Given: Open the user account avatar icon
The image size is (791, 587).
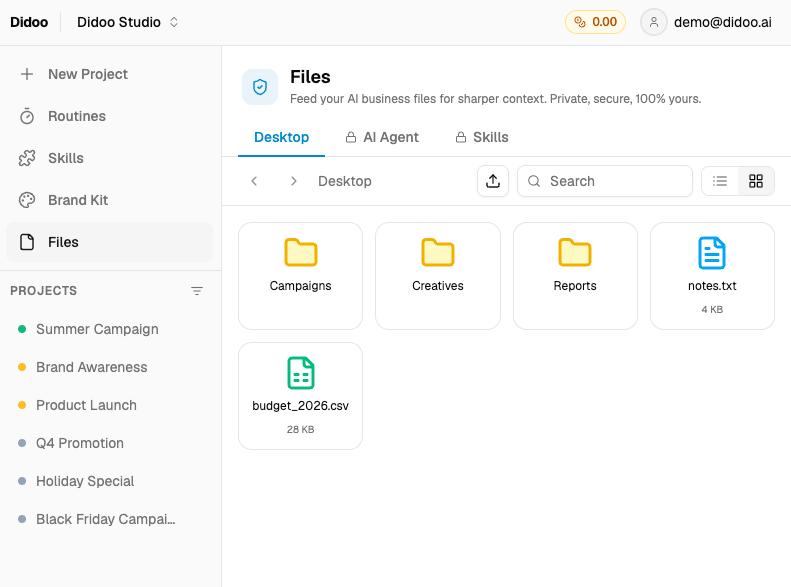Looking at the screenshot, I should point(654,22).
